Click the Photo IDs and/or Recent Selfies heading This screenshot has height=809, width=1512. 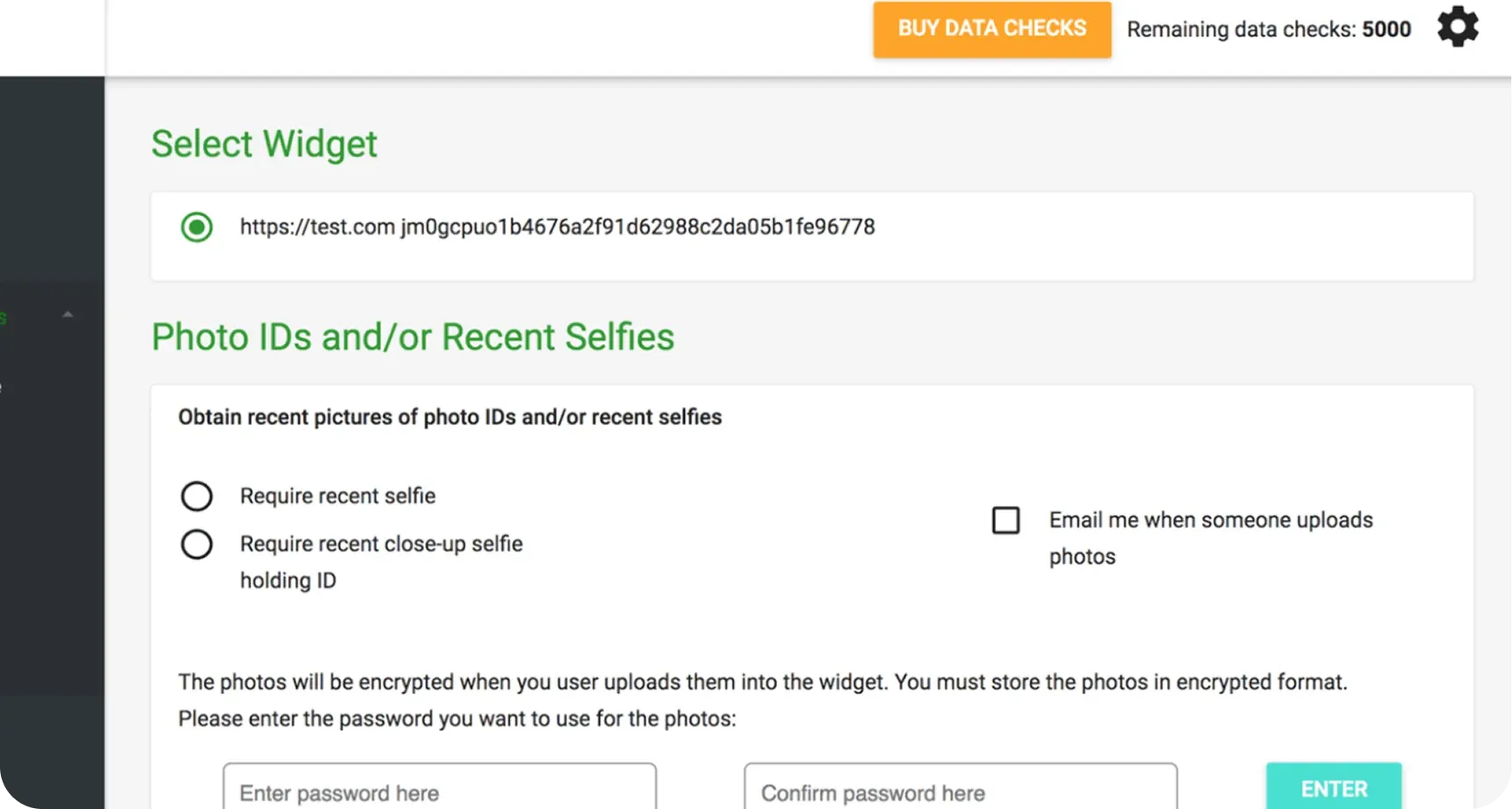tap(413, 337)
